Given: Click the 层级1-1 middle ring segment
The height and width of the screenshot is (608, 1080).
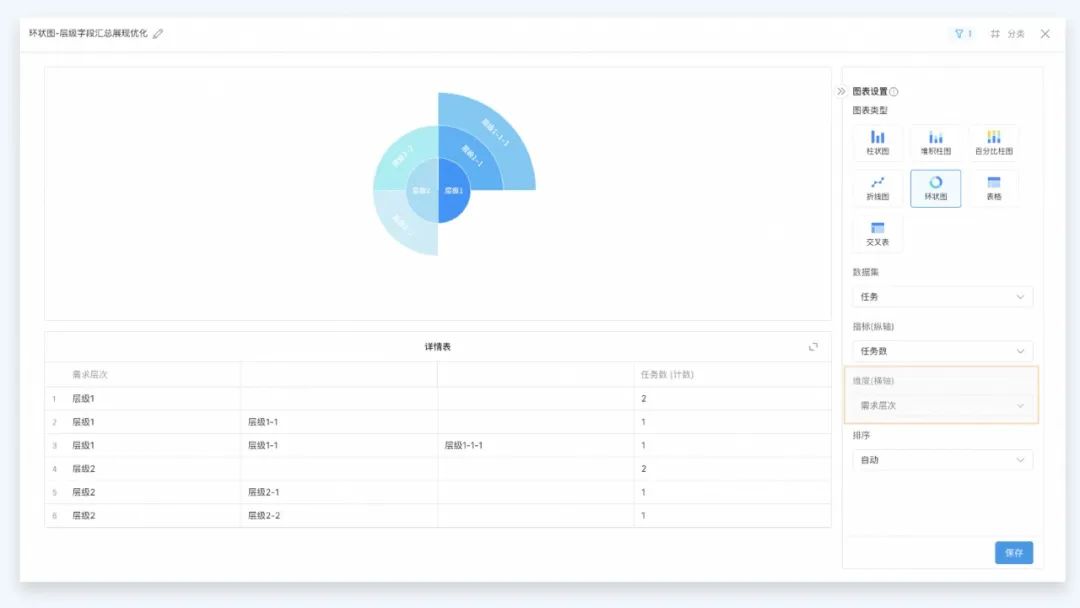Looking at the screenshot, I should click(472, 156).
